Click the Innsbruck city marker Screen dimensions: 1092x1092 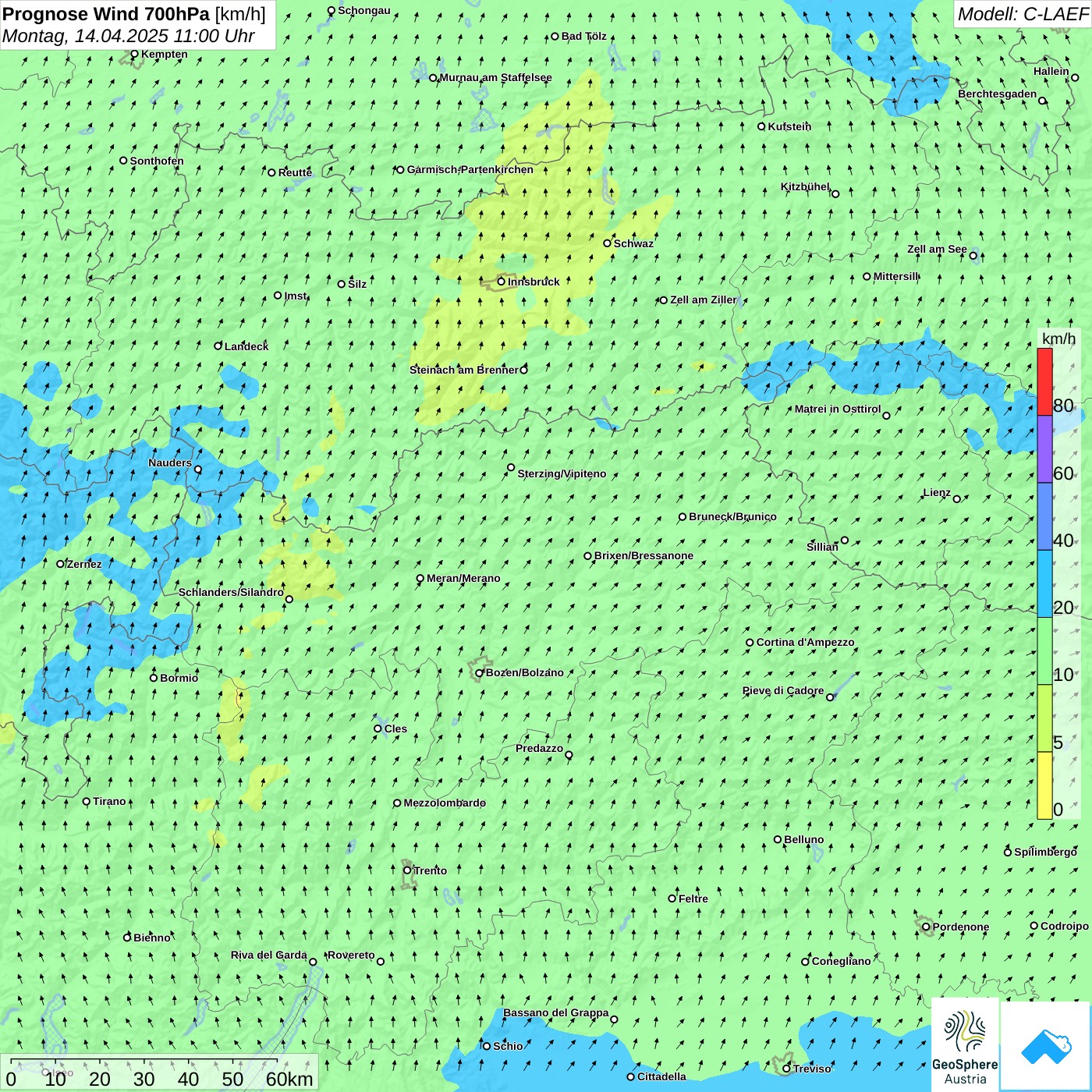click(x=502, y=282)
